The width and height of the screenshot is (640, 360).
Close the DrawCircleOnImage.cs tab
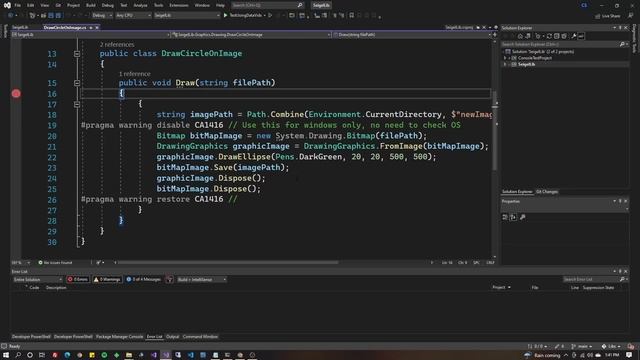point(97,27)
